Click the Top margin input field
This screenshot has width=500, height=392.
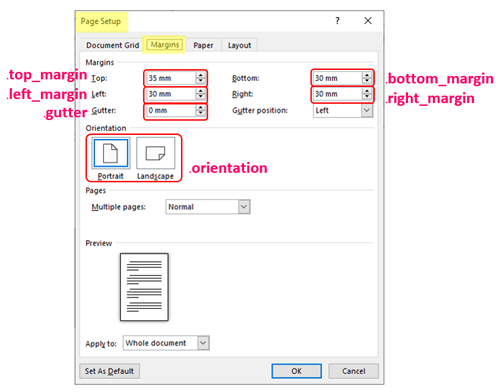(171, 78)
